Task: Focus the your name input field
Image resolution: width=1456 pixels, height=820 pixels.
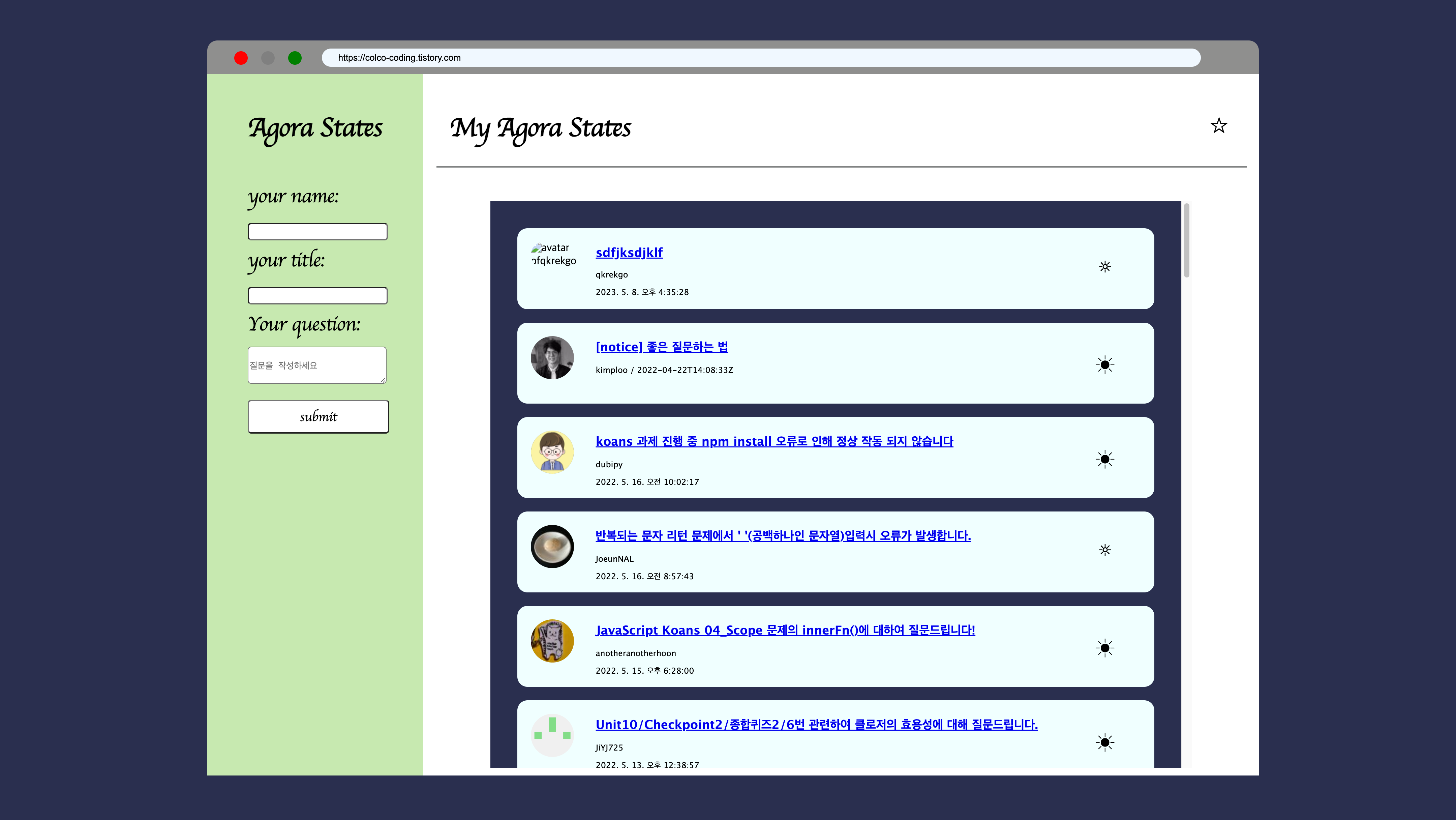Action: coord(317,232)
